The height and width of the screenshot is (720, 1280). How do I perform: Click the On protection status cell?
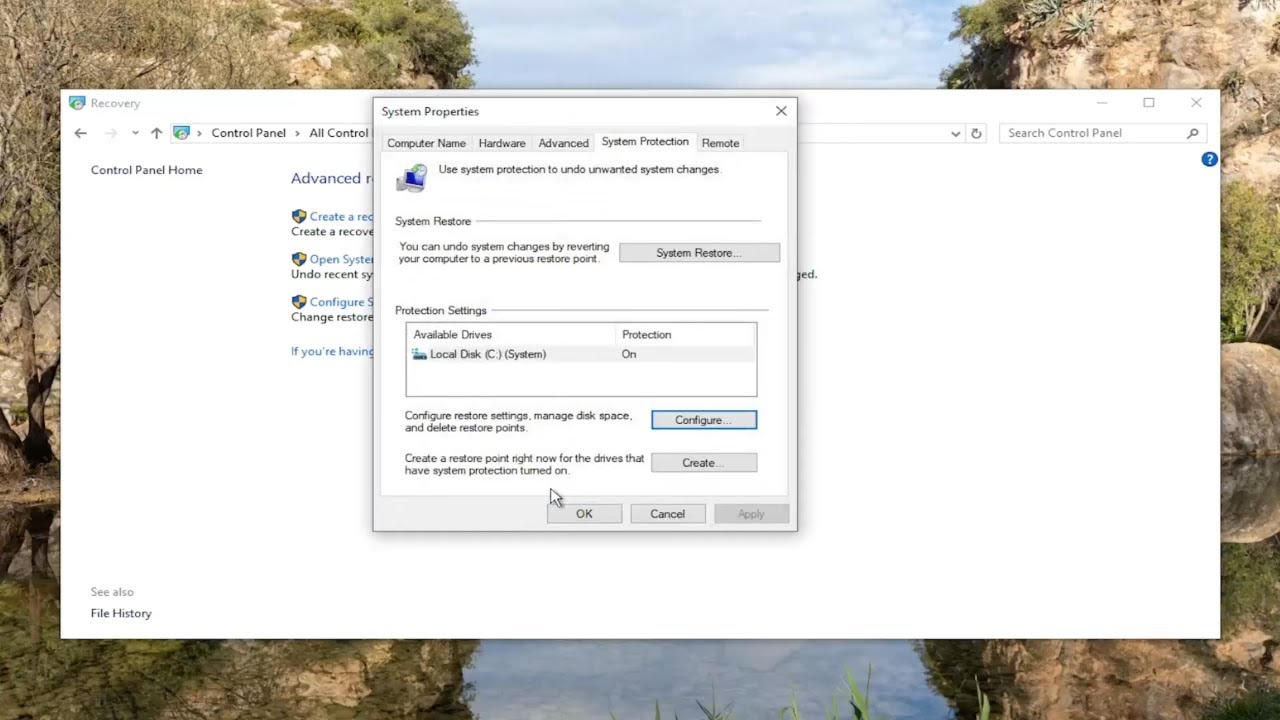click(x=629, y=354)
